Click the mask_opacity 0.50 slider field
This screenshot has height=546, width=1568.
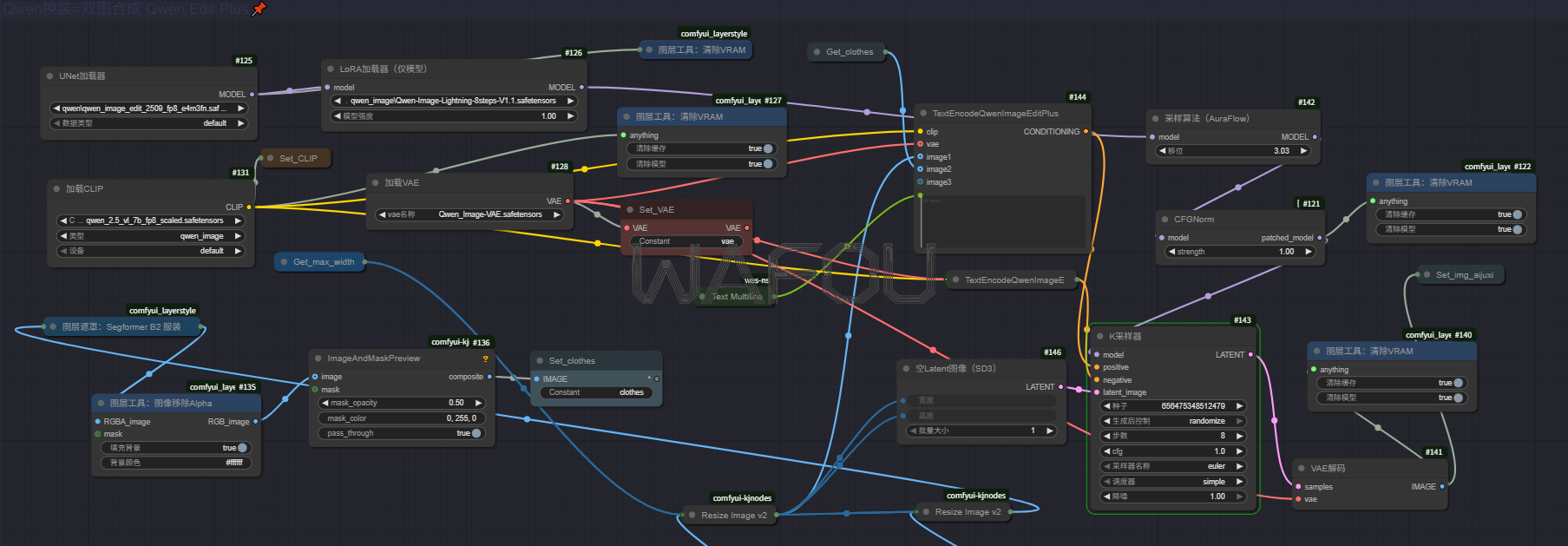click(402, 403)
